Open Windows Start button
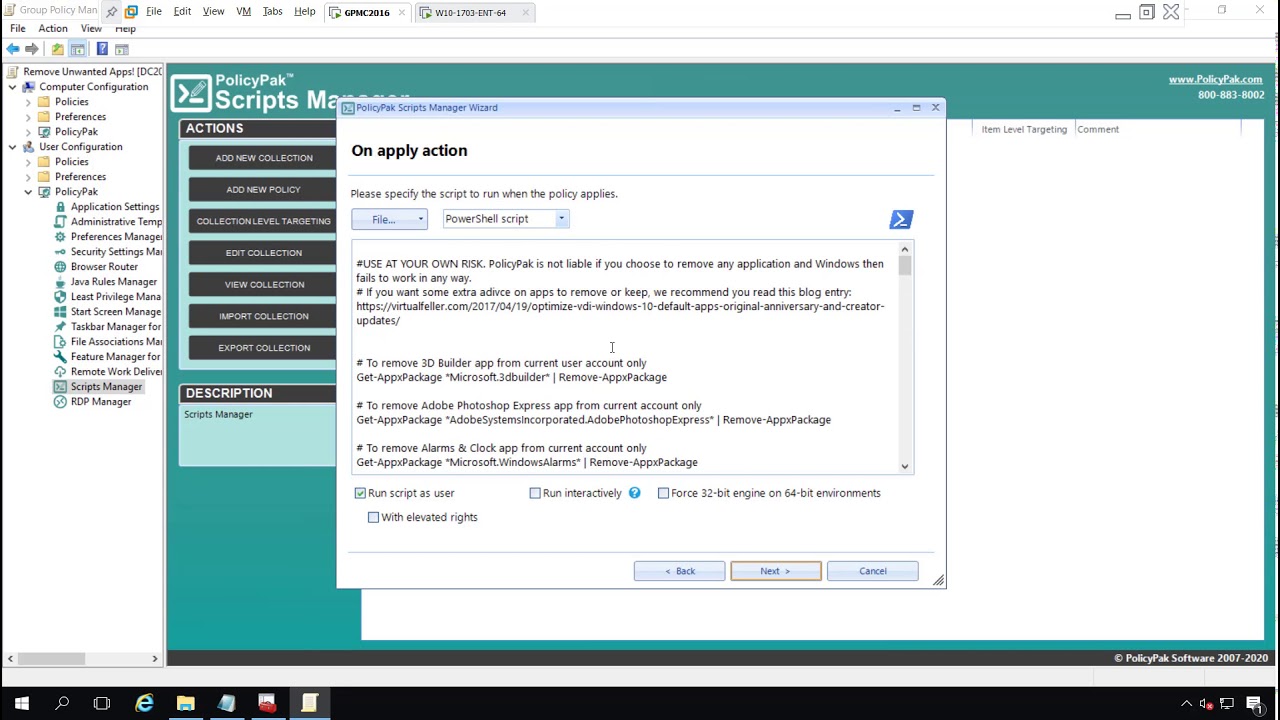Viewport: 1280px width, 720px height. 21,704
